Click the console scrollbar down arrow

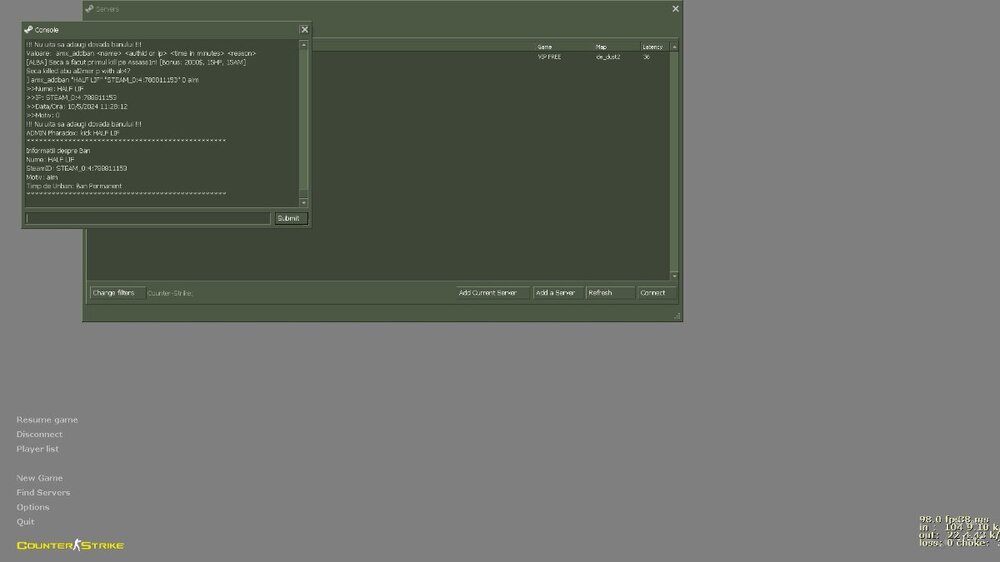(x=304, y=200)
